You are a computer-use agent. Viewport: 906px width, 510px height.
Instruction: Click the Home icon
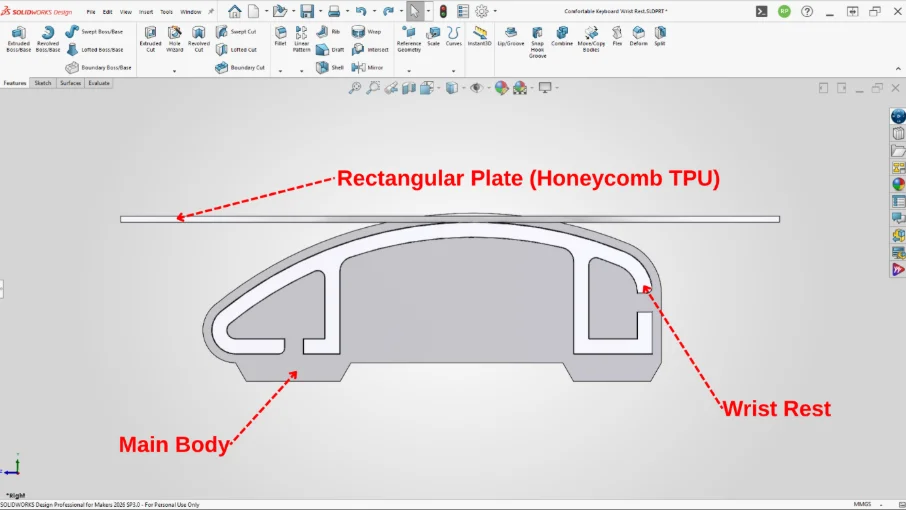(x=235, y=11)
